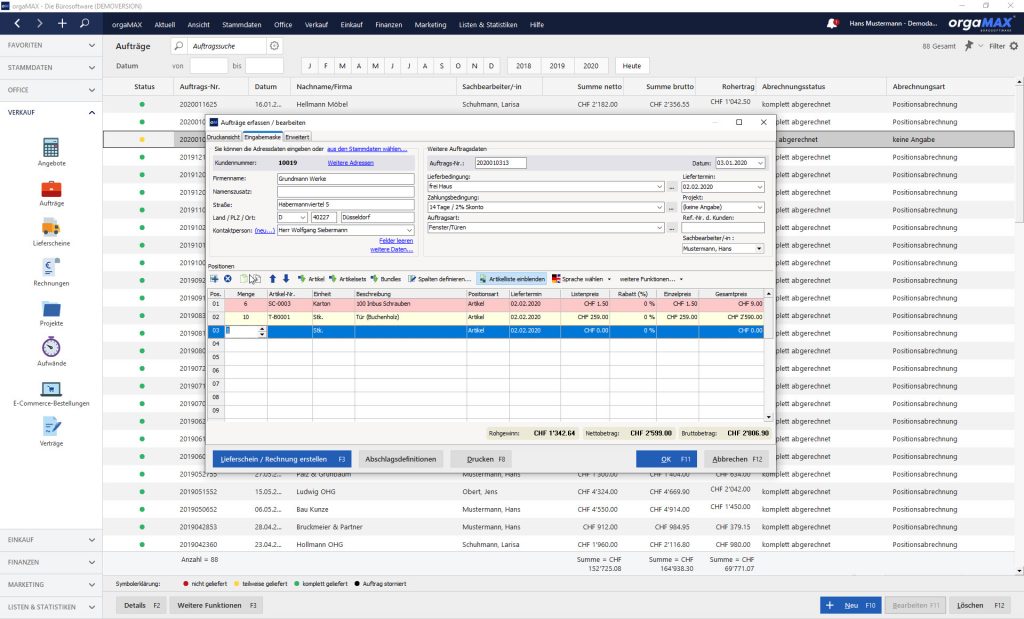This screenshot has width=1024, height=619.
Task: Expand Lieferbedingung dropdown
Action: [660, 187]
